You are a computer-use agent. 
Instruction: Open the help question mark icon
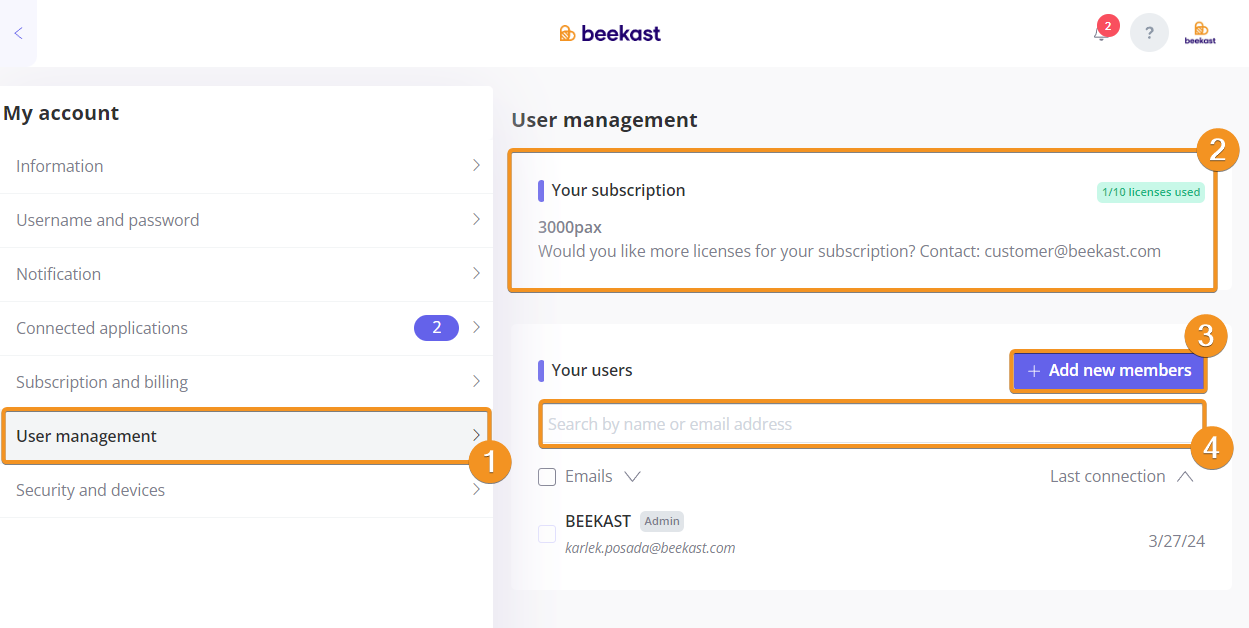tap(1149, 33)
